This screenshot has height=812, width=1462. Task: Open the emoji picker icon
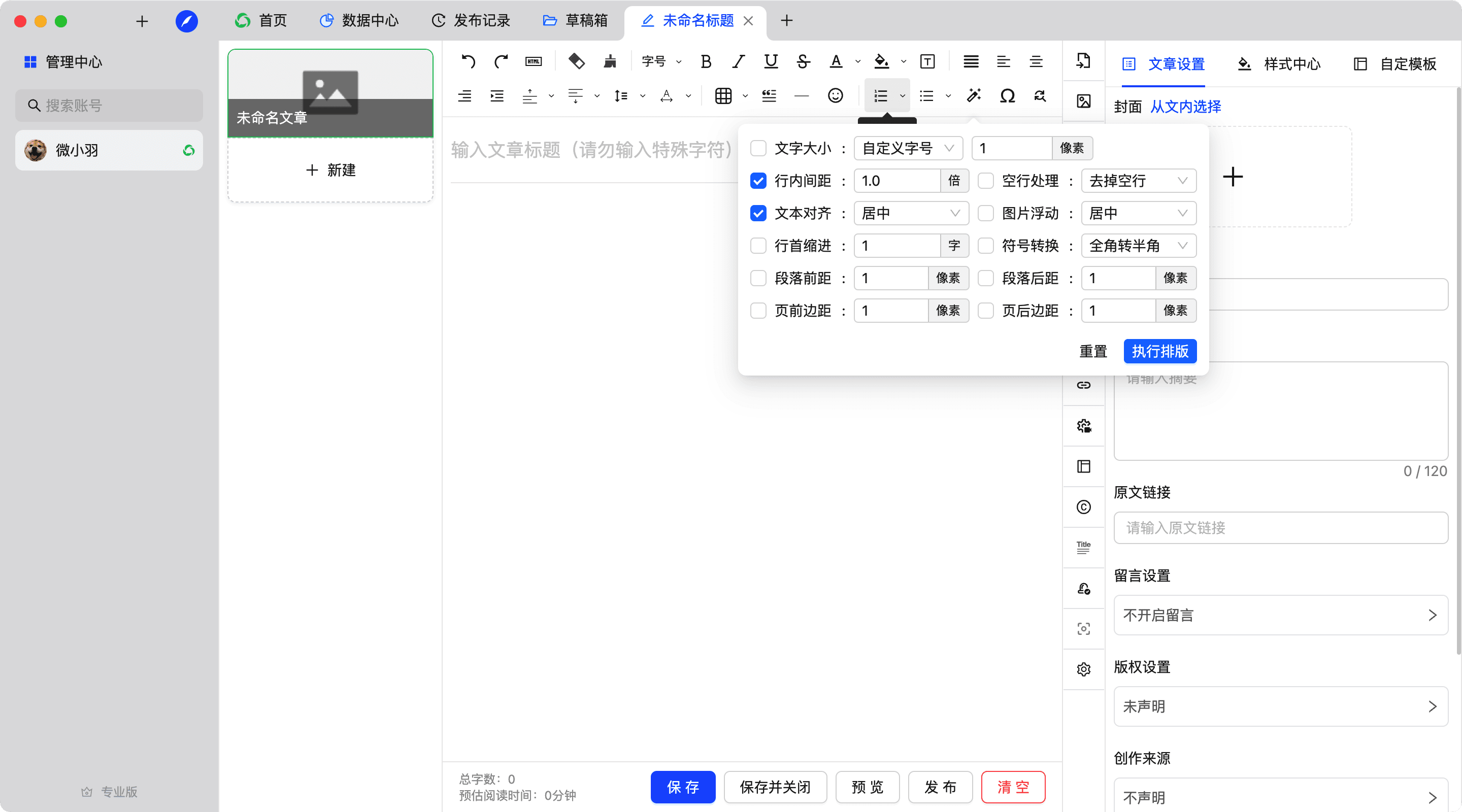pyautogui.click(x=836, y=96)
